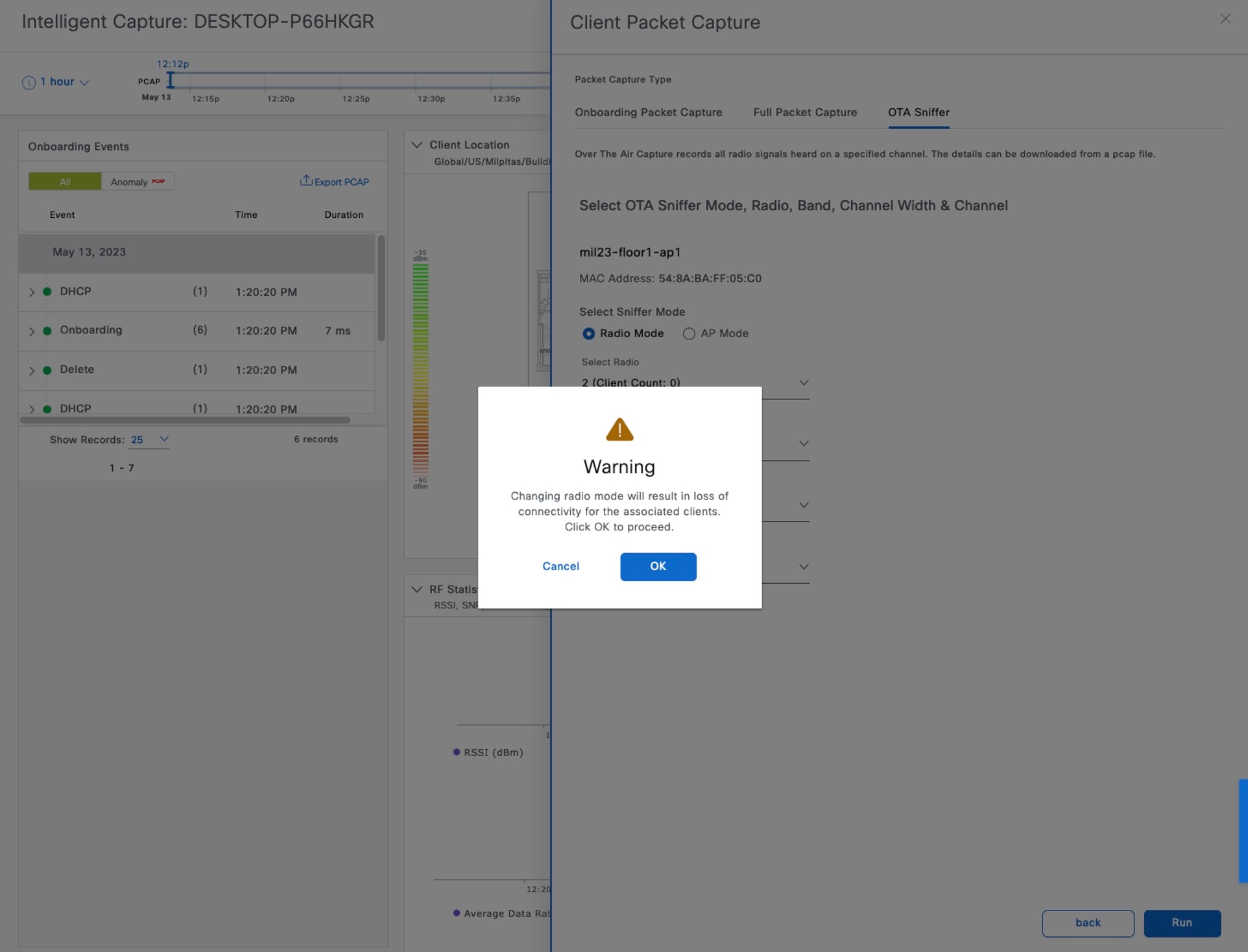Screen dimensions: 1248x952
Task: Click green status dot of Delete event
Action: click(47, 370)
